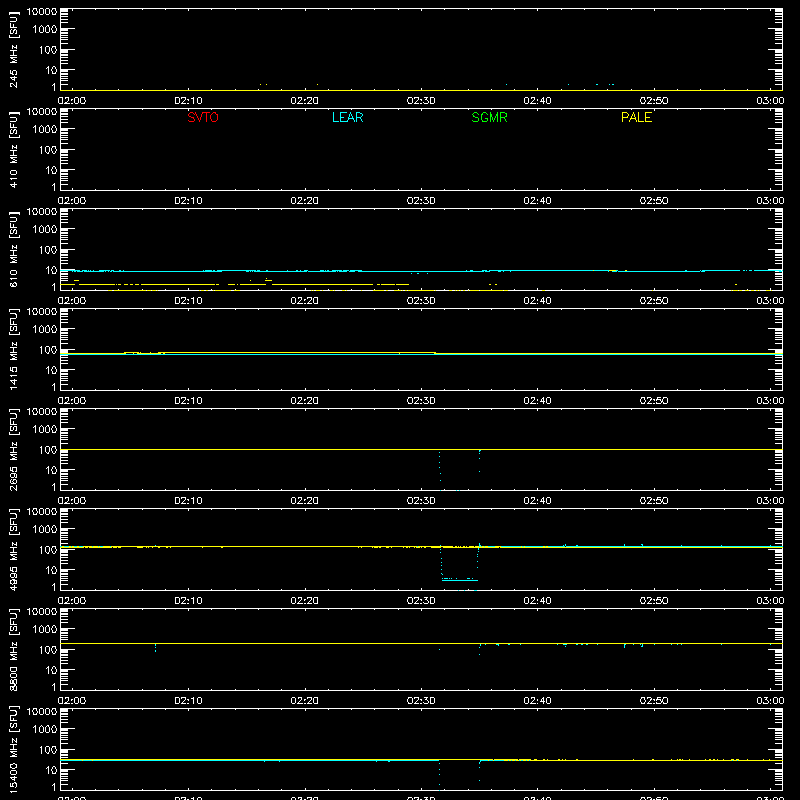Click the cyan LEAR trace in 610 MHz panel
This screenshot has width=800, height=800.
pyautogui.click(x=421, y=271)
